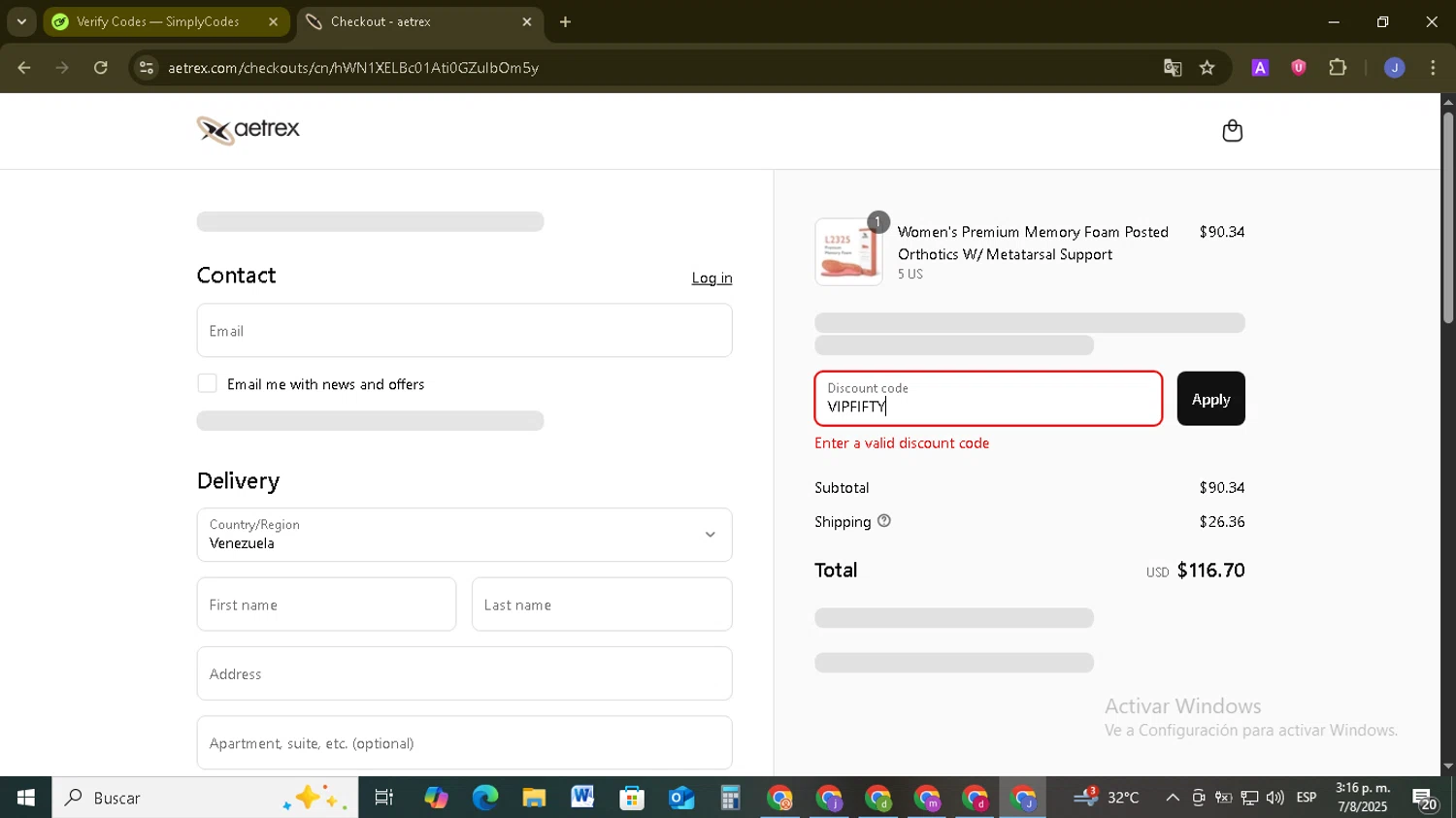Open the shopping cart bag icon
This screenshot has width=1456, height=818.
click(x=1232, y=131)
